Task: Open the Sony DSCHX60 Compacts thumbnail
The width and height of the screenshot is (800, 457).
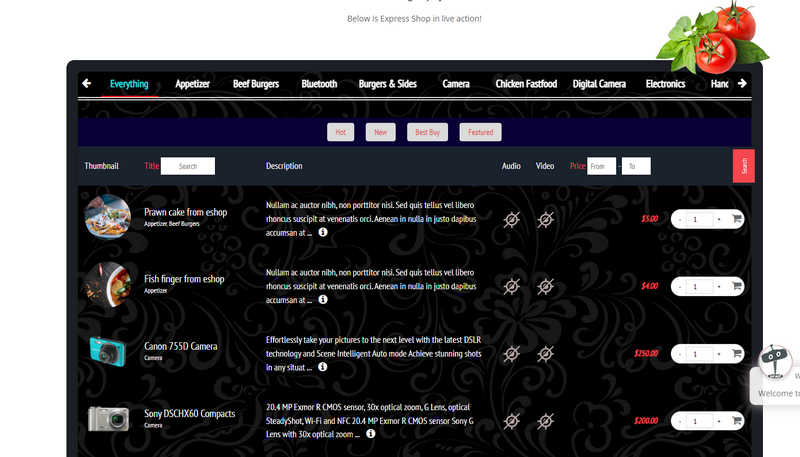Action: pyautogui.click(x=108, y=419)
